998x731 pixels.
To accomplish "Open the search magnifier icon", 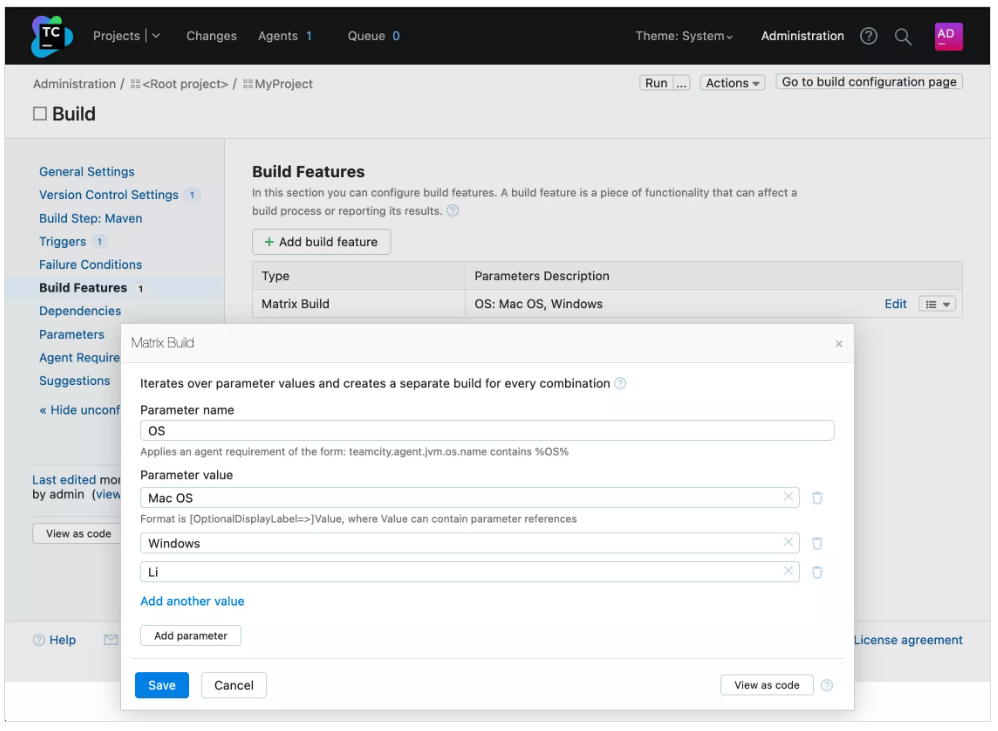I will (903, 37).
